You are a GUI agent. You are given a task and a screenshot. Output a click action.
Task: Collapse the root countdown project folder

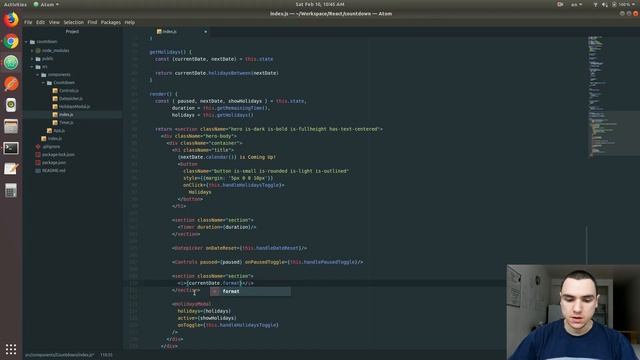pos(27,42)
